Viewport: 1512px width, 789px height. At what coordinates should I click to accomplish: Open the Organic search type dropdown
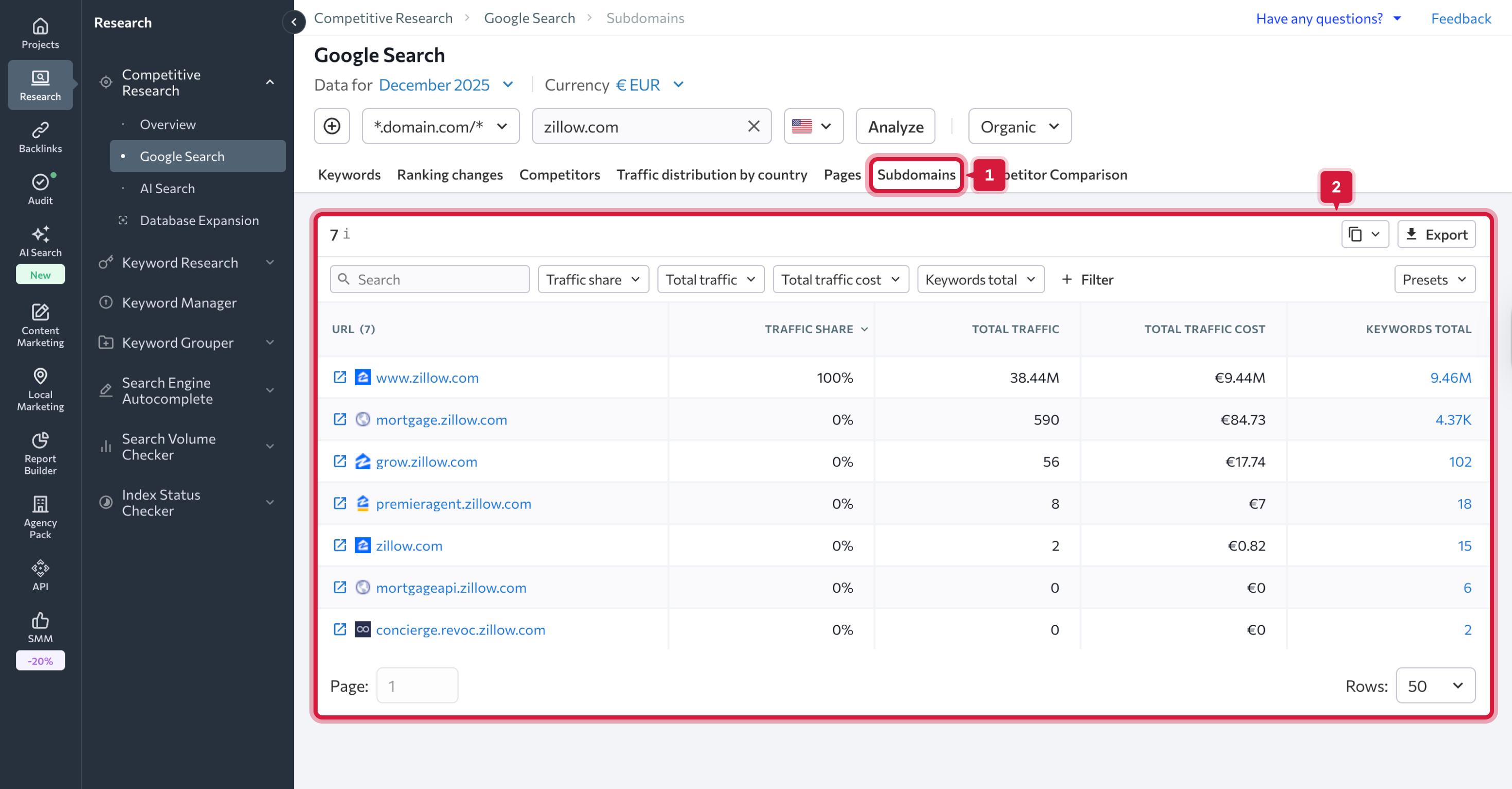tap(1019, 126)
